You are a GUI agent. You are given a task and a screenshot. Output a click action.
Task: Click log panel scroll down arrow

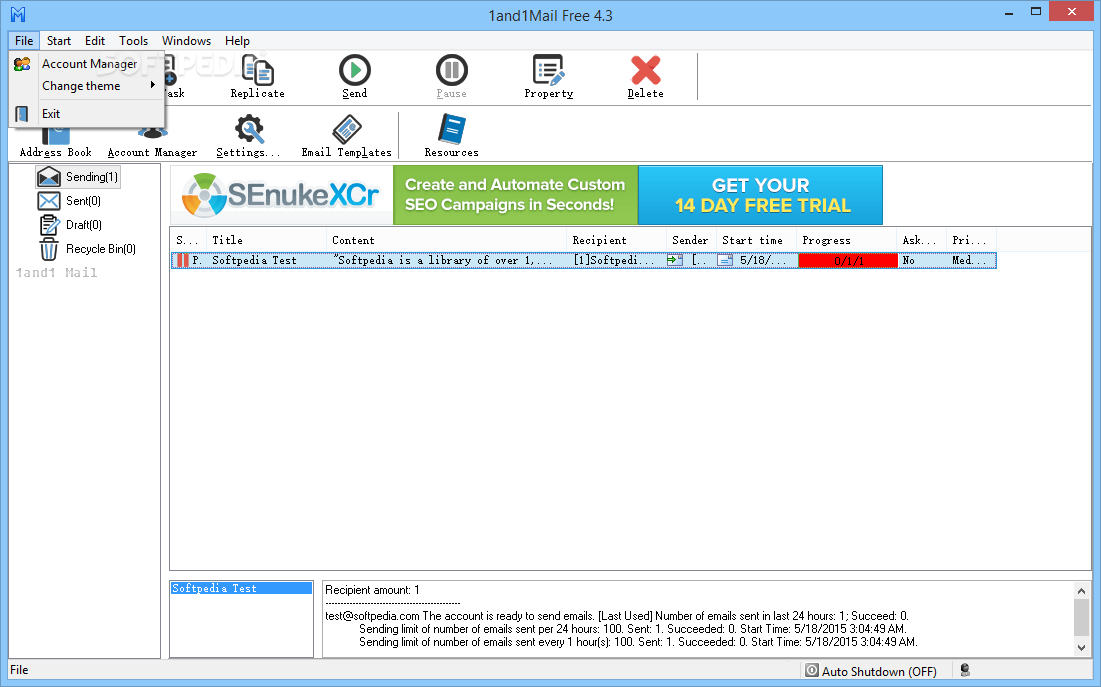1081,648
